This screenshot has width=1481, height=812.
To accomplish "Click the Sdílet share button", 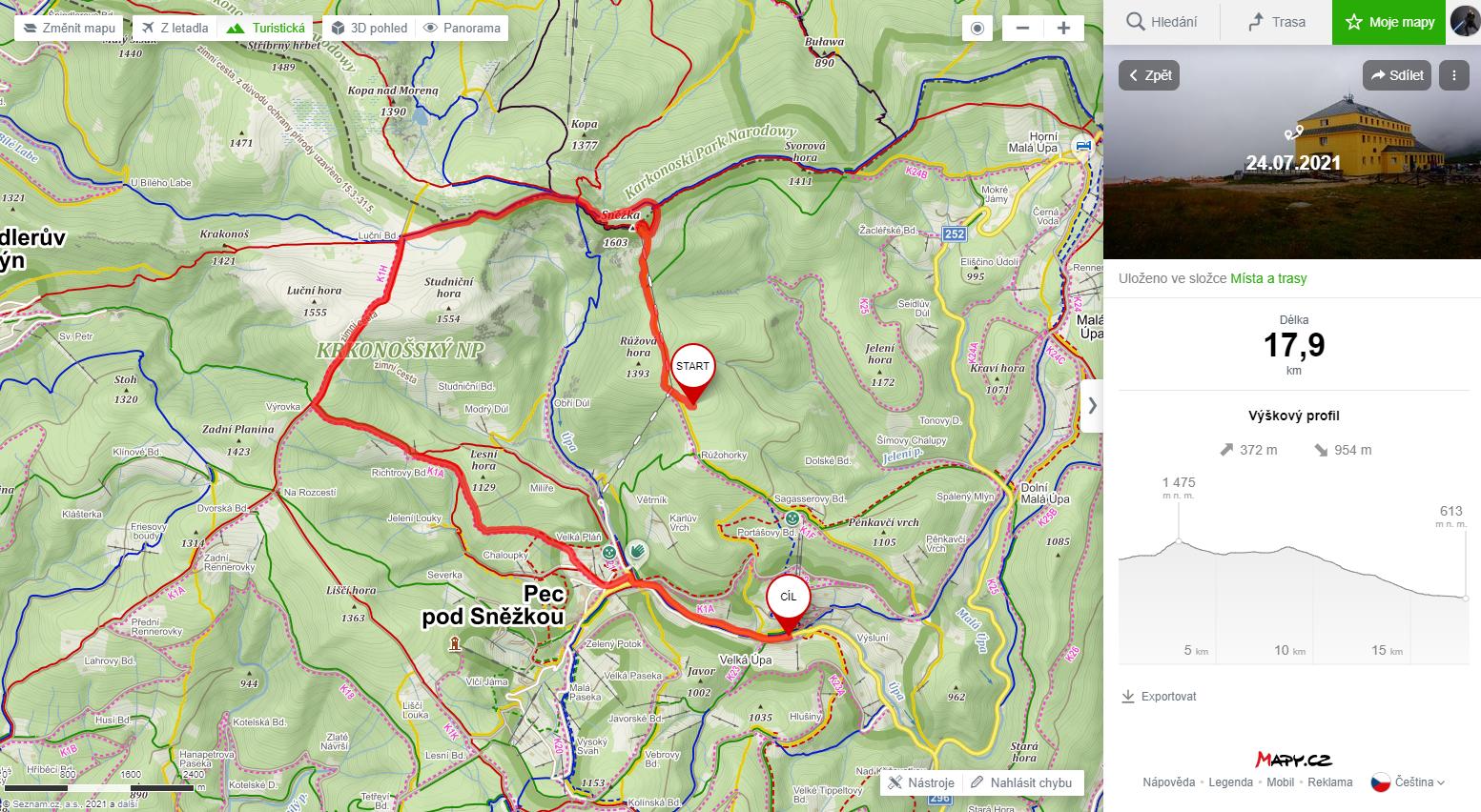I will (1397, 75).
